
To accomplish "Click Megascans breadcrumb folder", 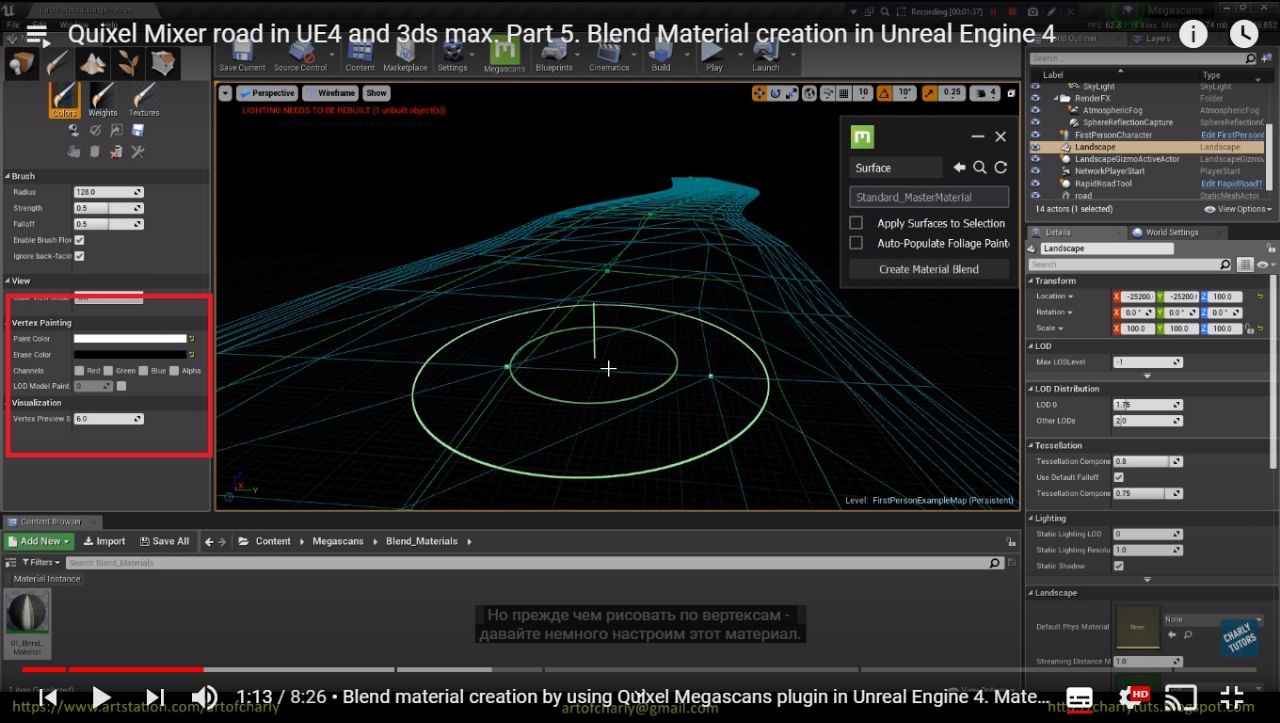I will coord(337,541).
